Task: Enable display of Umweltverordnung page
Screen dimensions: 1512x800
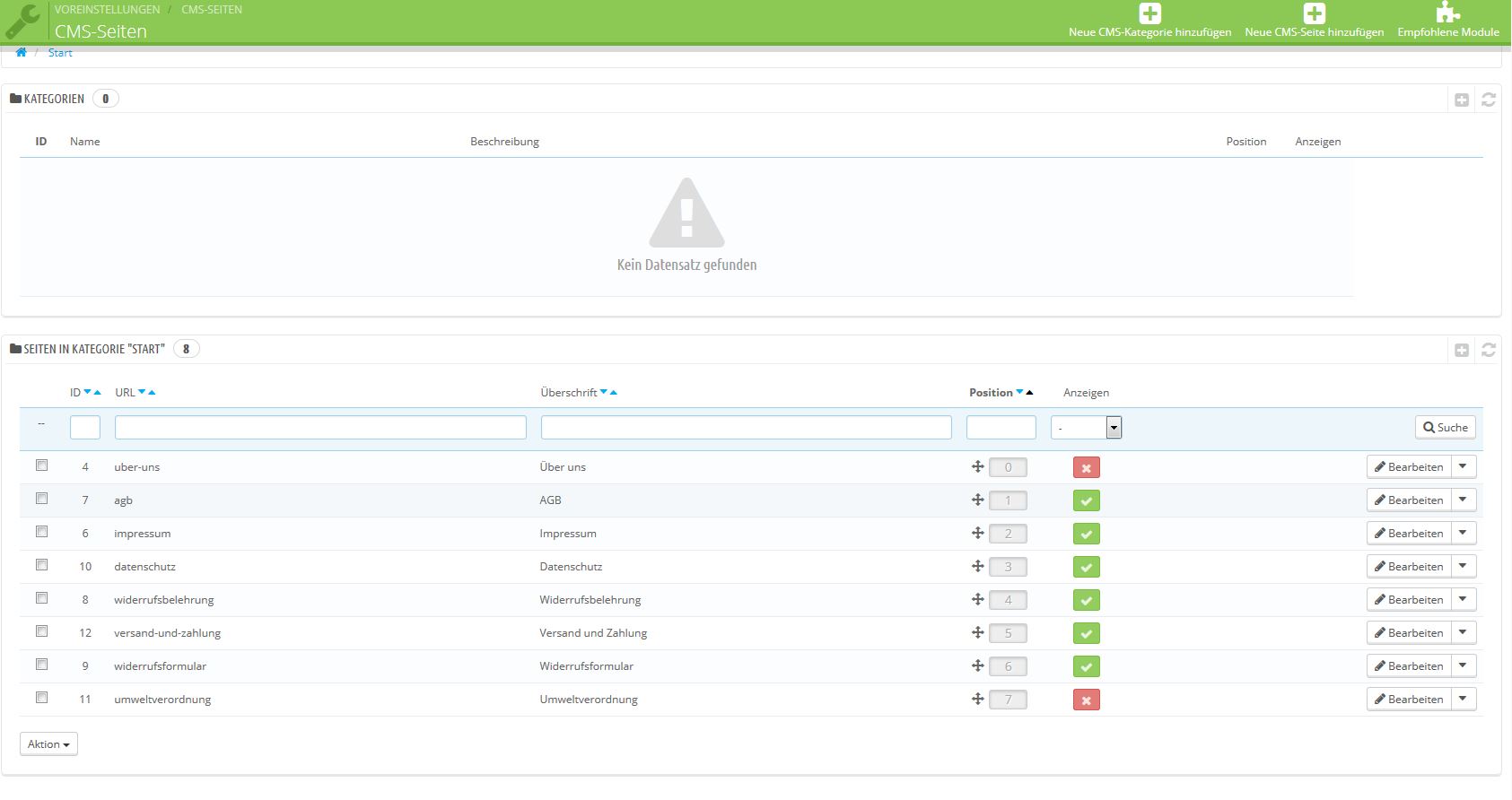Action: 1086,700
